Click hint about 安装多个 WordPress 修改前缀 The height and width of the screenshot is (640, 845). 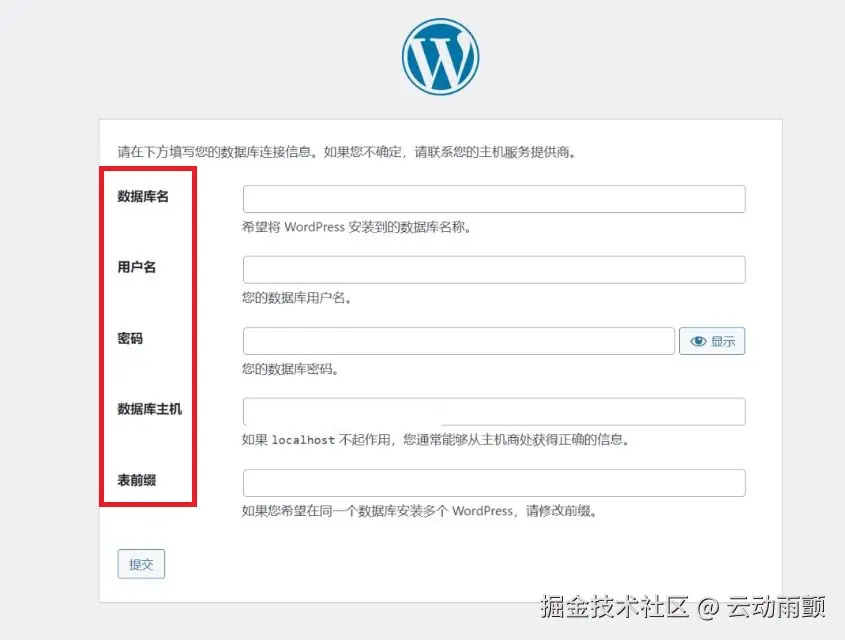420,511
